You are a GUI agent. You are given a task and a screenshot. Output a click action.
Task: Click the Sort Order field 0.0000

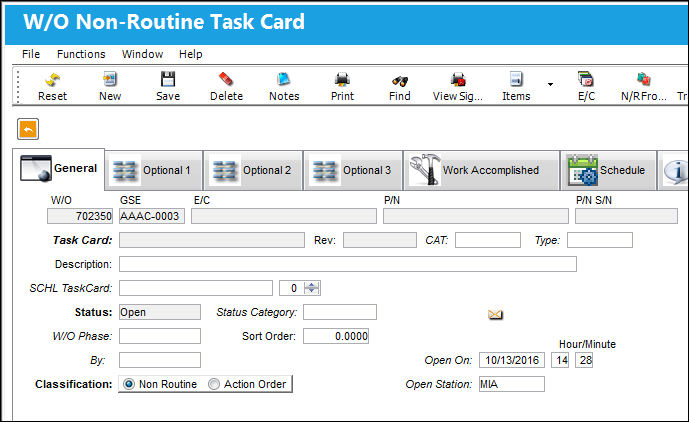[336, 336]
